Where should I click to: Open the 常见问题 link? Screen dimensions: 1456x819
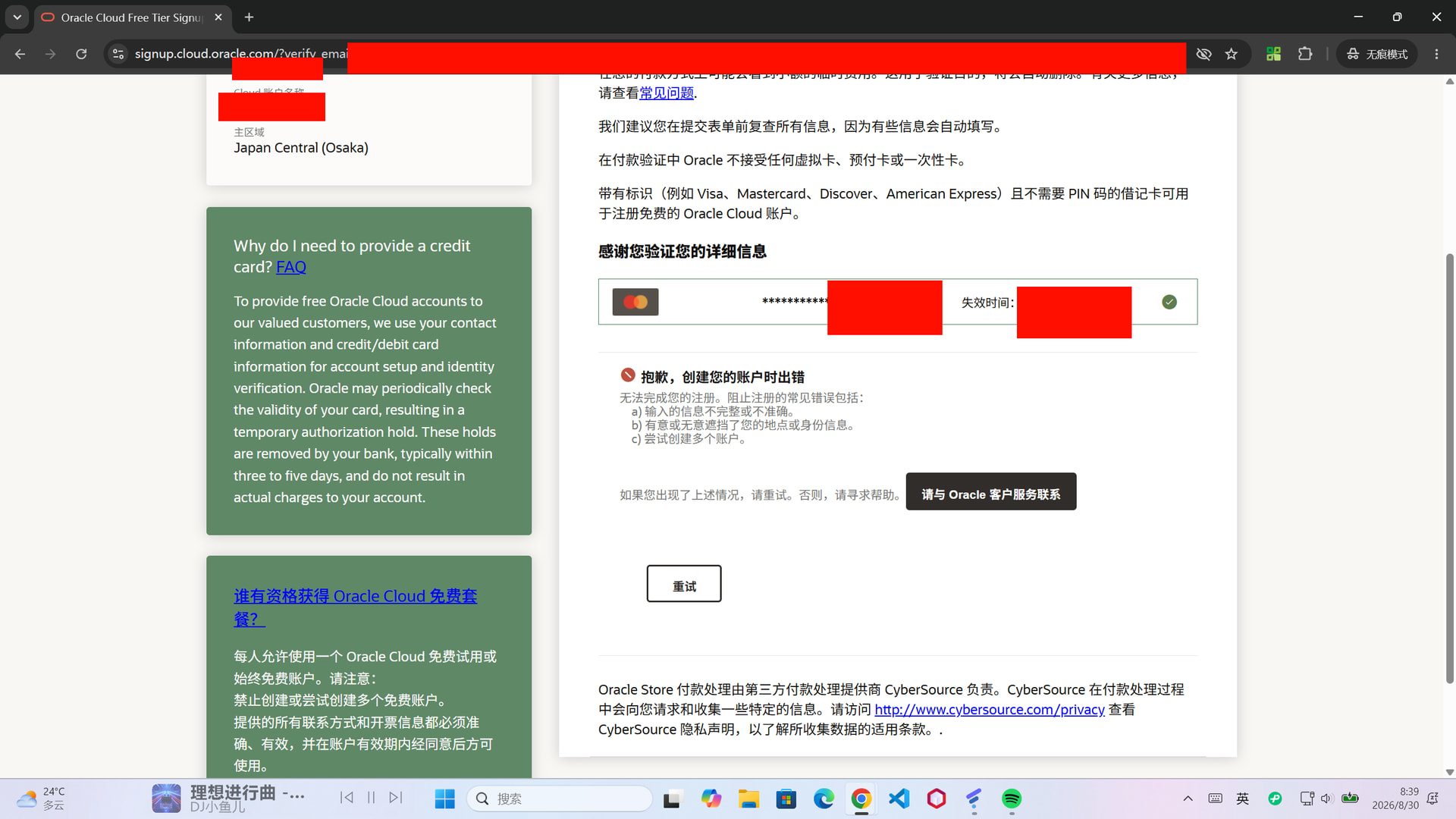[667, 93]
